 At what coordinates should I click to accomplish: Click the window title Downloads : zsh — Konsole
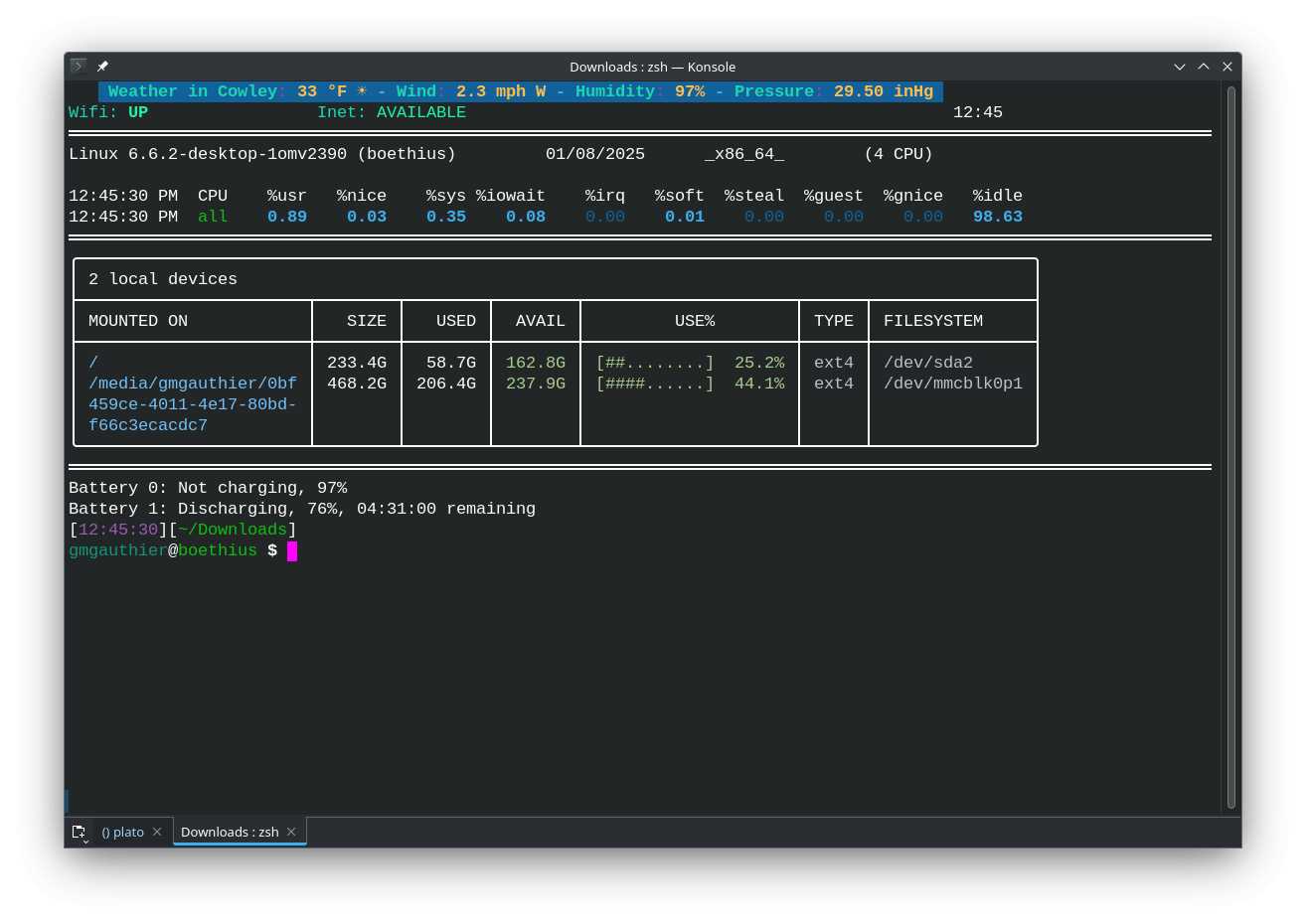point(653,67)
